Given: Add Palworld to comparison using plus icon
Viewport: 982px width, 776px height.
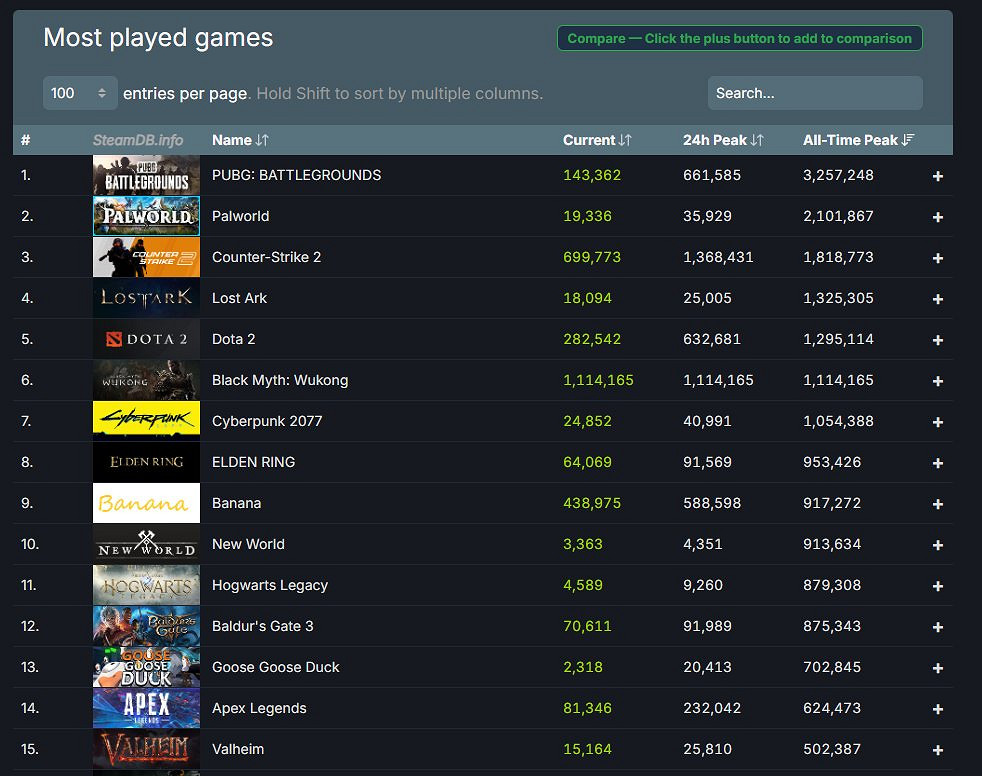Looking at the screenshot, I should [937, 217].
